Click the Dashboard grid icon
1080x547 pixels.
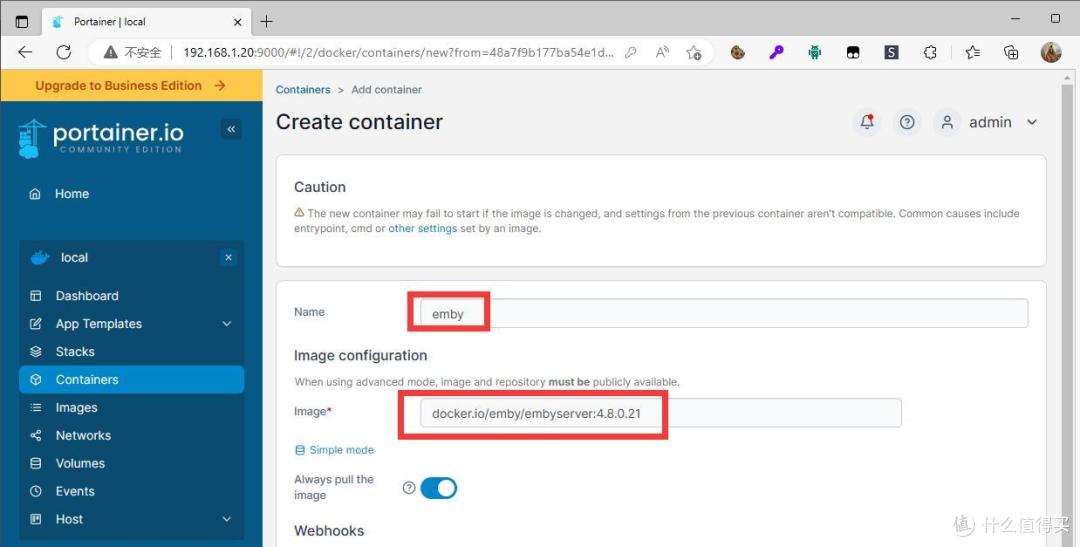click(x=36, y=296)
